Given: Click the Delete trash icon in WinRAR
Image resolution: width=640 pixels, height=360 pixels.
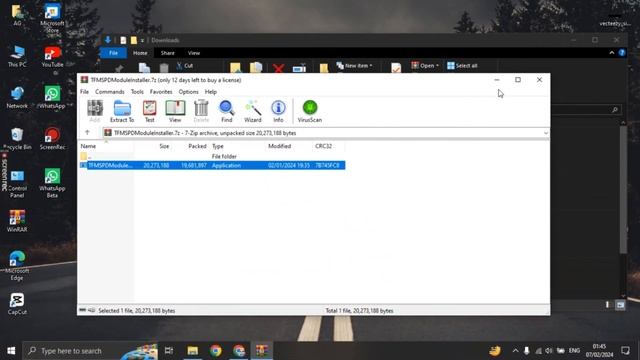Looking at the screenshot, I should 201,111.
